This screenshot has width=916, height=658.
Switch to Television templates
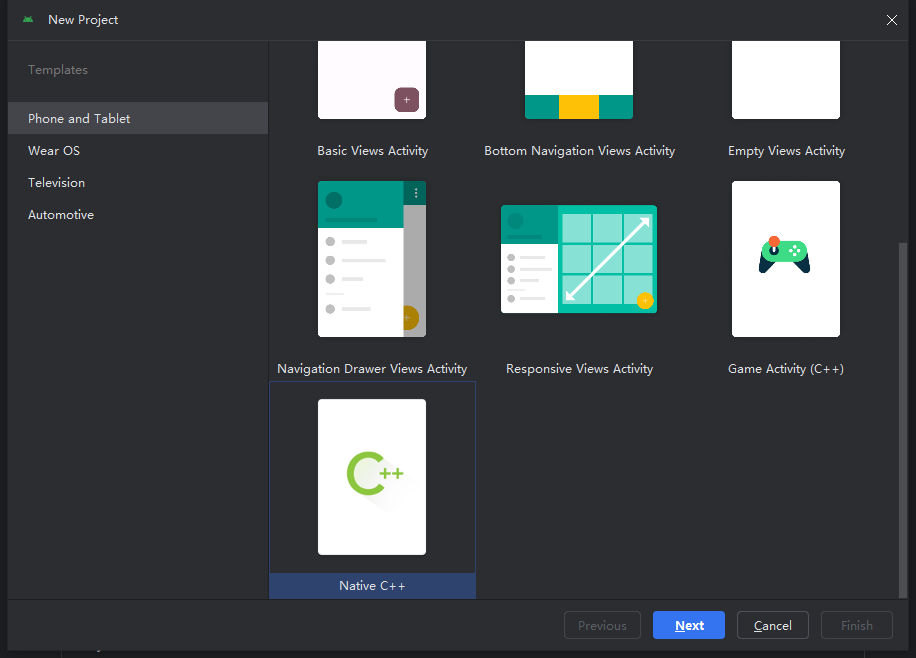click(138, 182)
